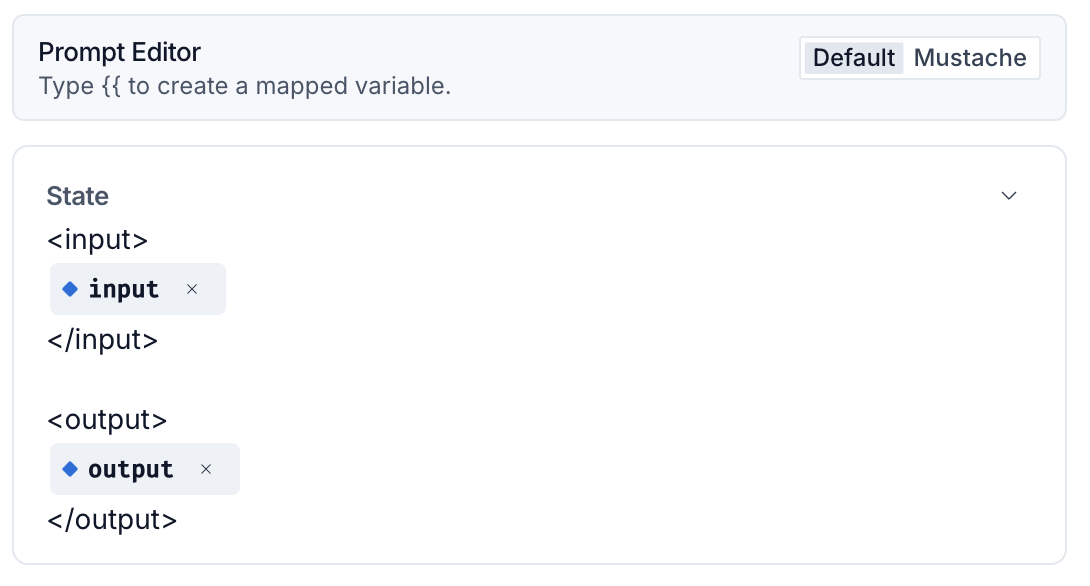
Task: Click the blue diamond icon beside output
Action: point(70,469)
